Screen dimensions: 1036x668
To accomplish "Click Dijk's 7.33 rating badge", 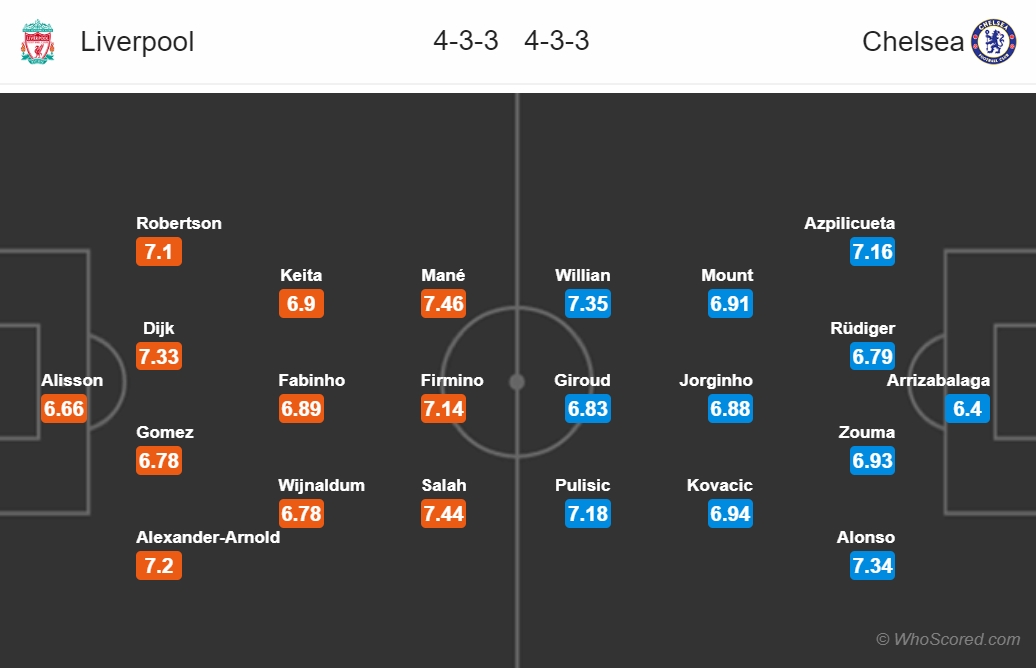I will [x=159, y=356].
